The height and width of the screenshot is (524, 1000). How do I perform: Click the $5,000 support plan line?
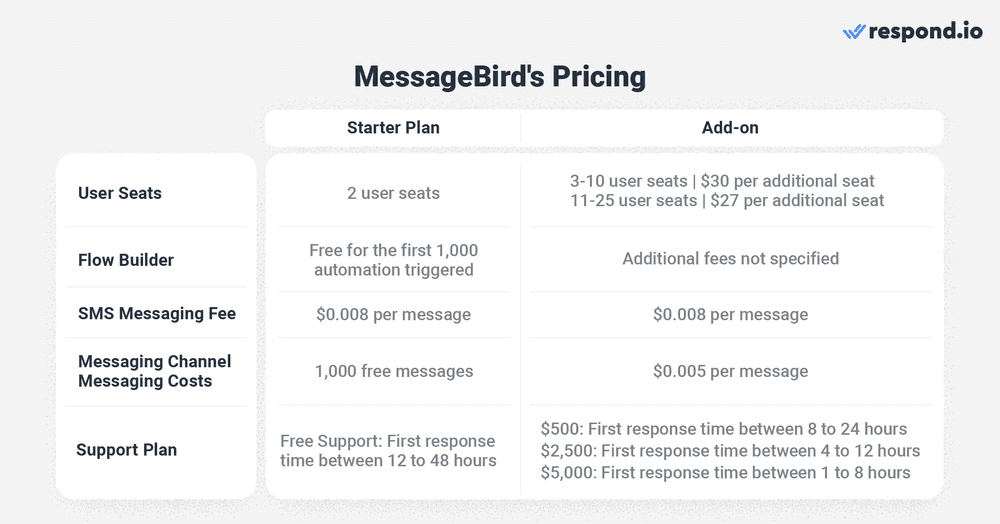[725, 472]
